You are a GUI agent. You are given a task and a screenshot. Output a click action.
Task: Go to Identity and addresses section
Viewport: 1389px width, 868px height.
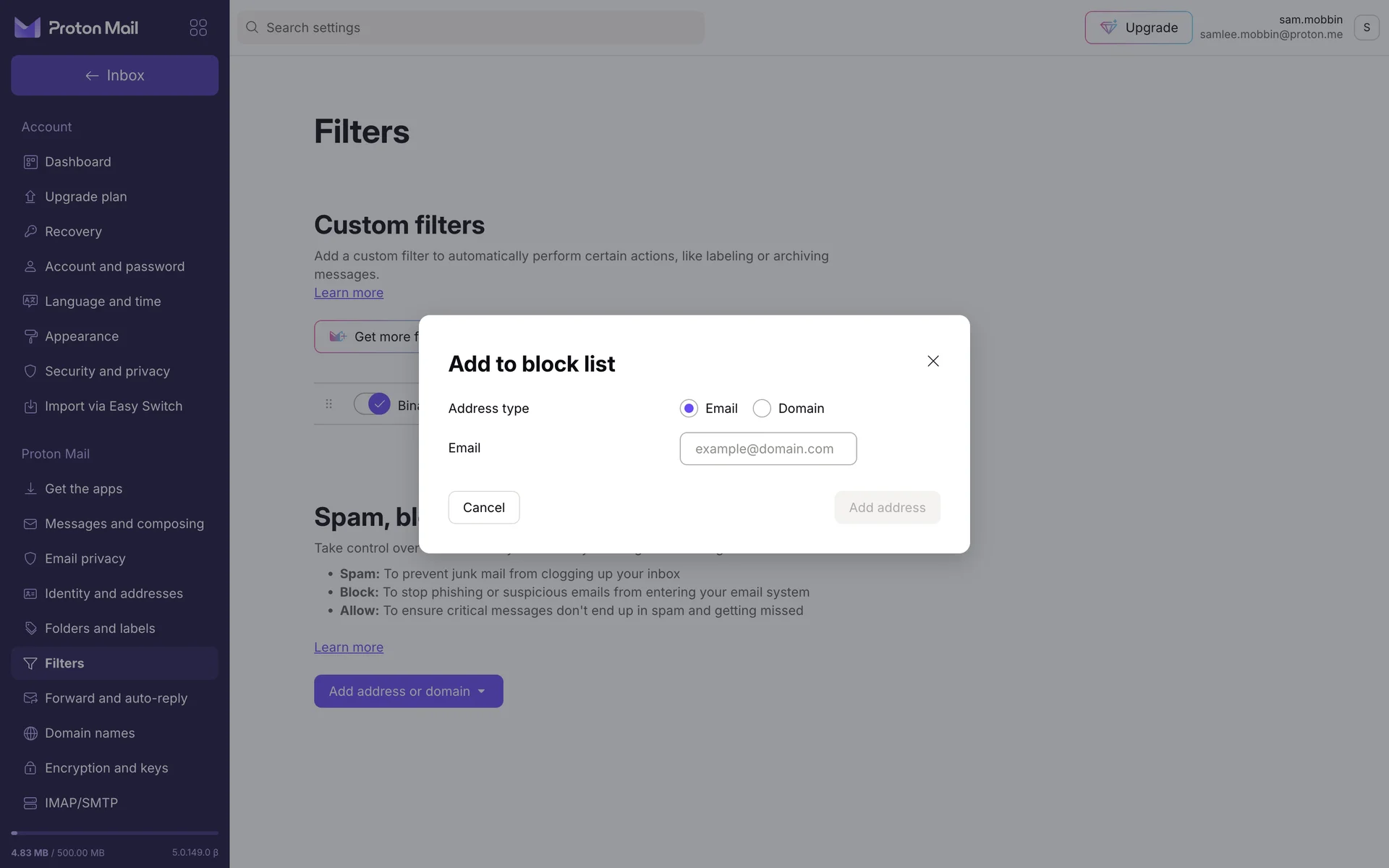coord(114,594)
